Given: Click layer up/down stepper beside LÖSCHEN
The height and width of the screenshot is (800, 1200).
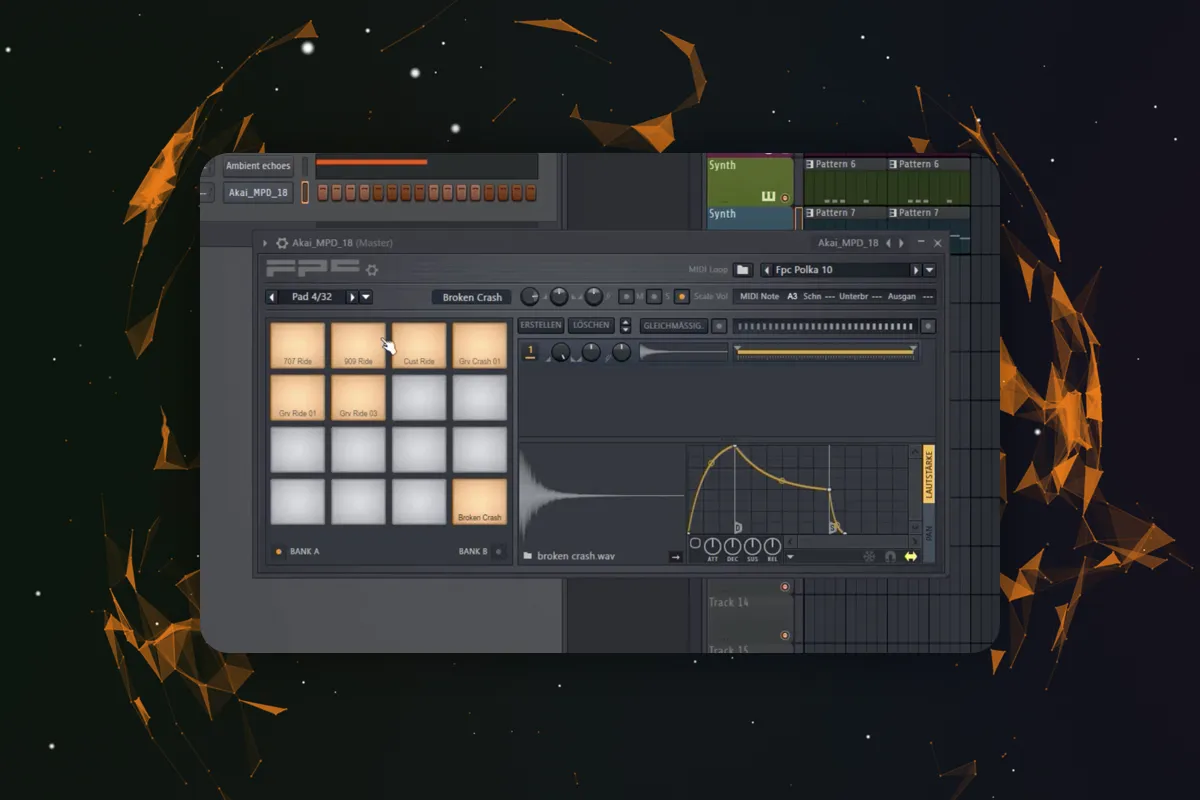Looking at the screenshot, I should (626, 326).
